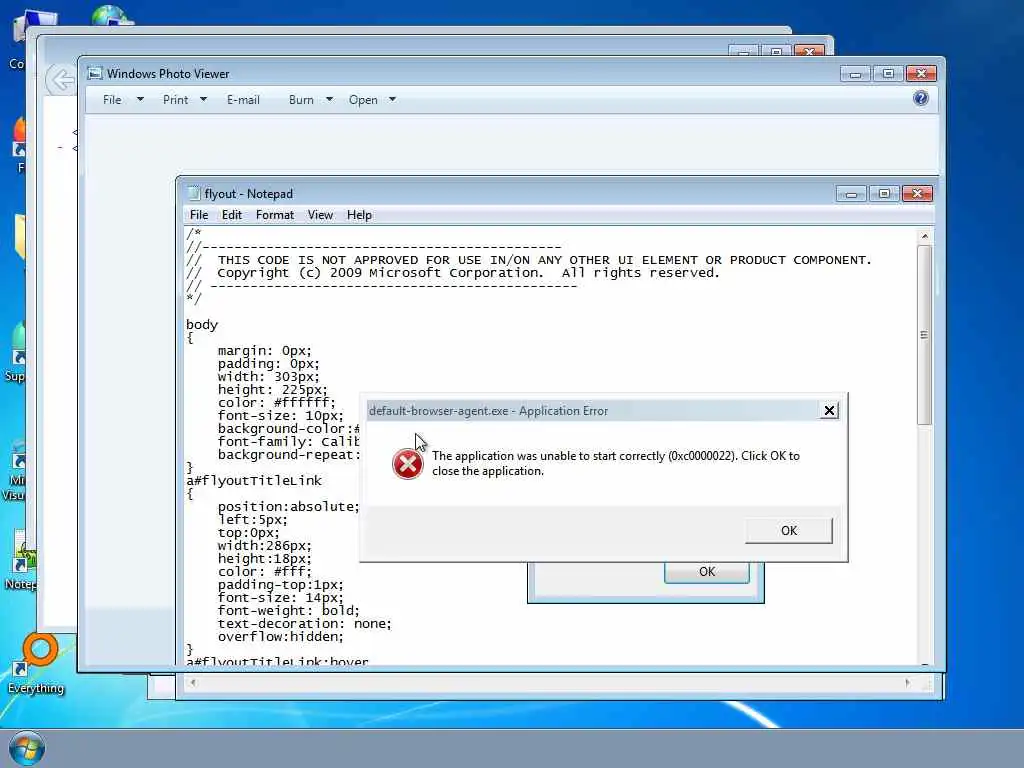Open the Notepad Format menu
The image size is (1024, 768).
(274, 215)
